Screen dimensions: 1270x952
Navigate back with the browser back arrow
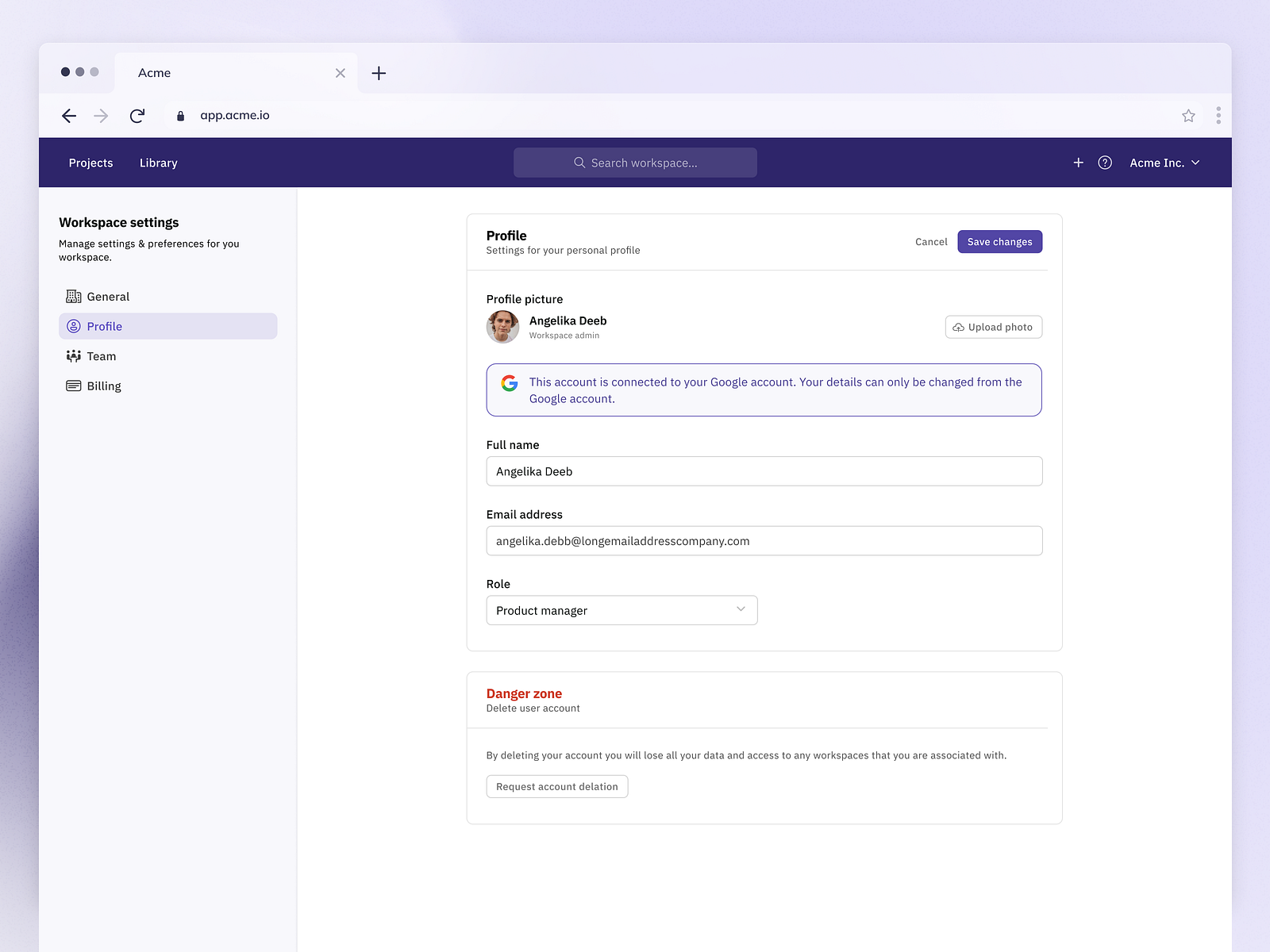pyautogui.click(x=69, y=115)
